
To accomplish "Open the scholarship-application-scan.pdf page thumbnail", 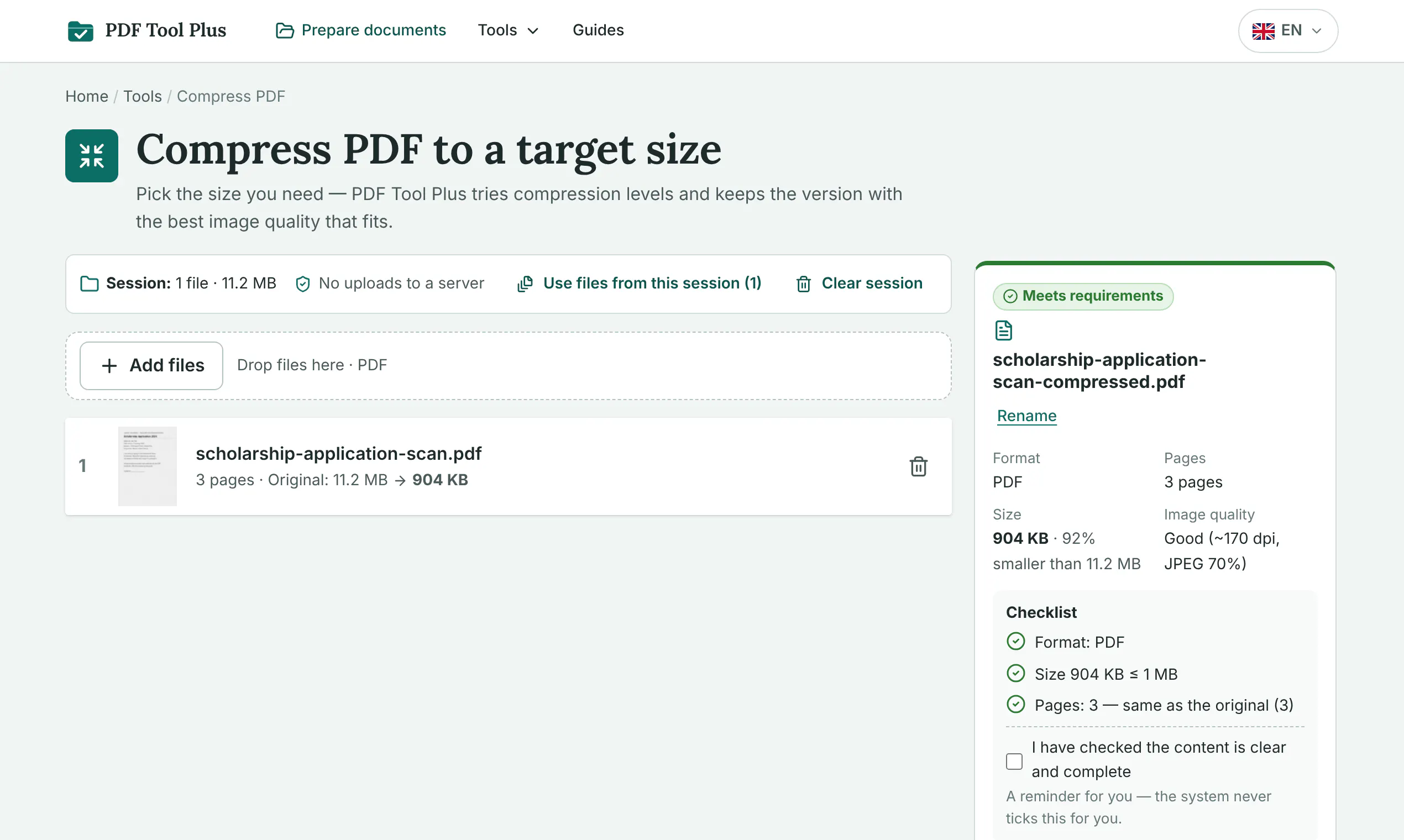I will coord(147,466).
